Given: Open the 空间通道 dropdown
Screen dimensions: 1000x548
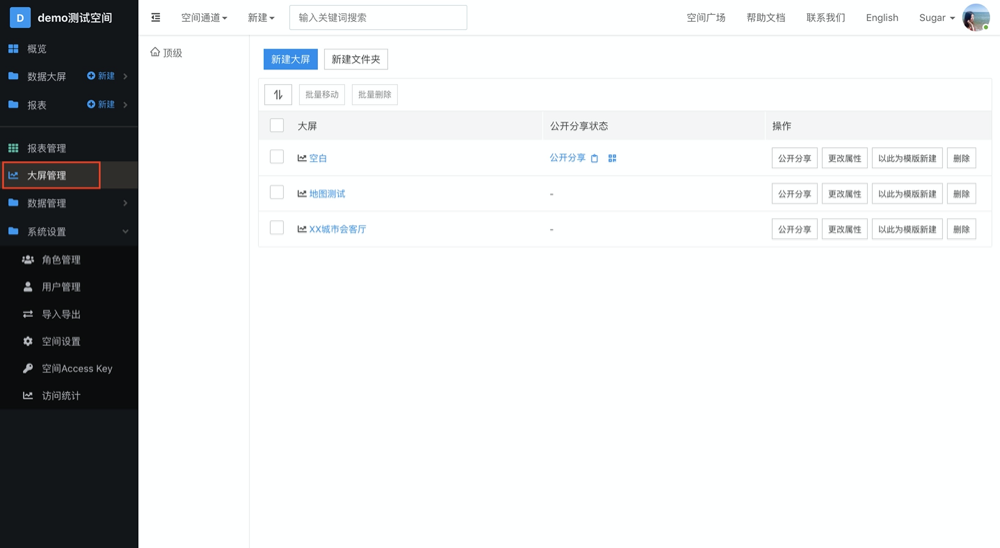Looking at the screenshot, I should click(204, 18).
